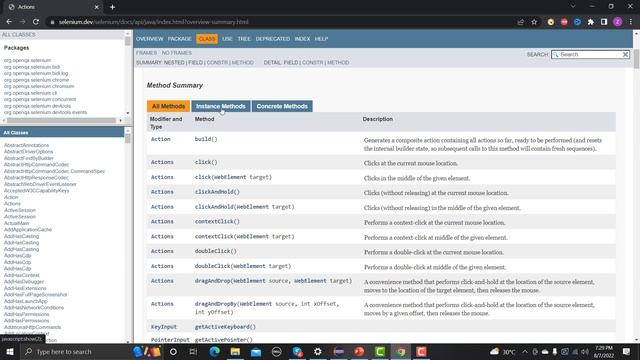
Task: Open the site info lock icon
Action: (x=52, y=22)
